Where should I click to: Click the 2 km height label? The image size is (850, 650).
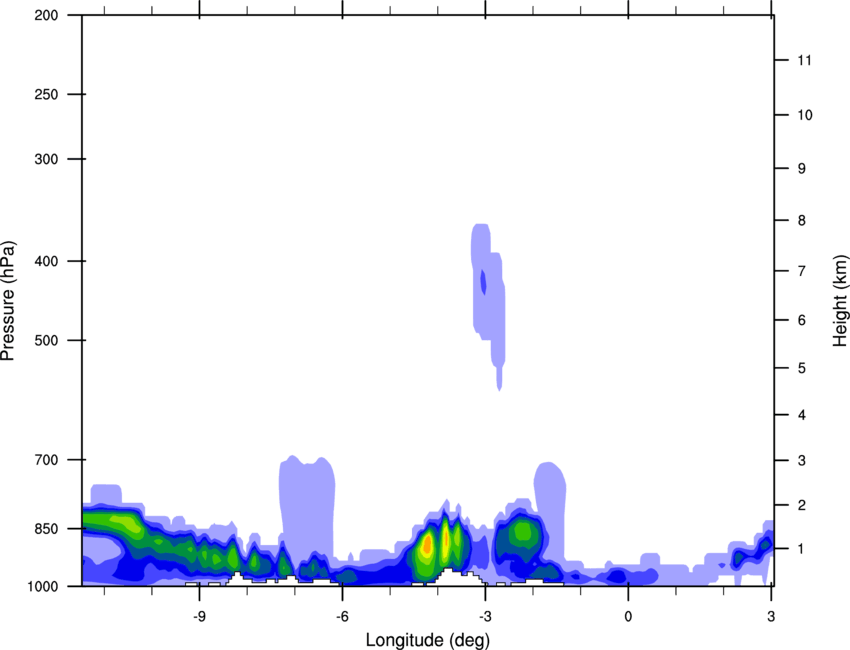(x=802, y=505)
